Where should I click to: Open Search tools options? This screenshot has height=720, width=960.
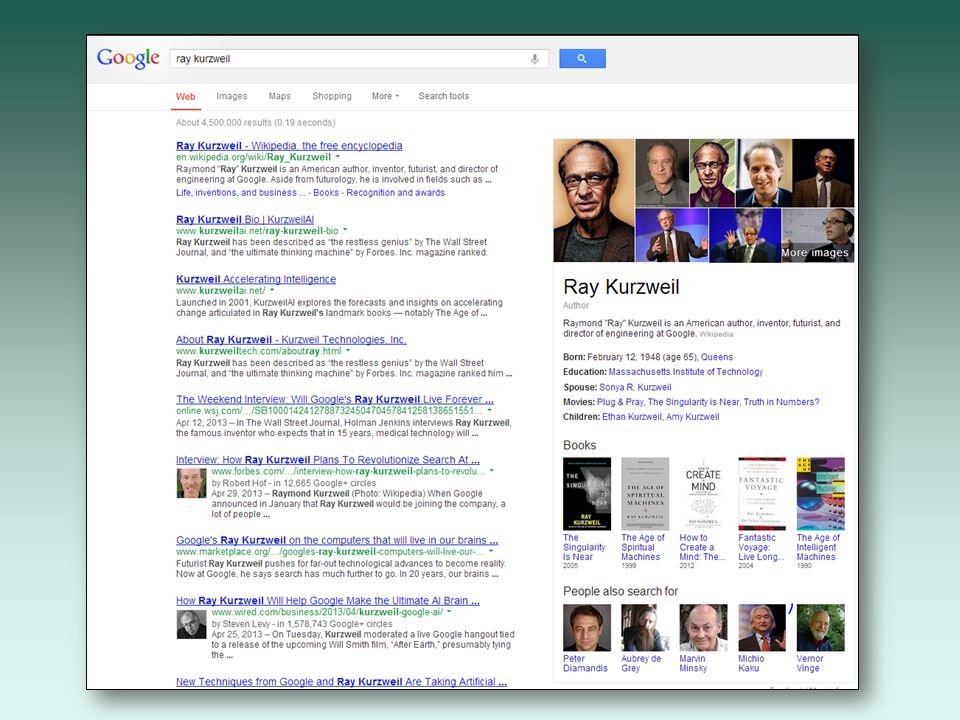[x=443, y=96]
